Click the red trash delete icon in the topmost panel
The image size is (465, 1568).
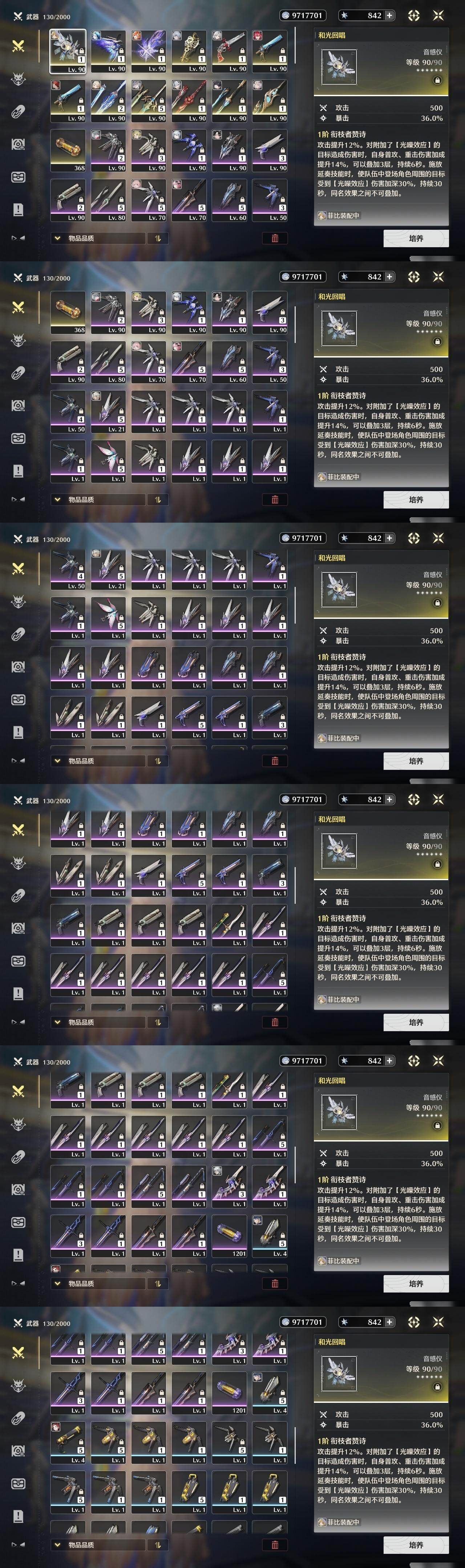pos(275,238)
